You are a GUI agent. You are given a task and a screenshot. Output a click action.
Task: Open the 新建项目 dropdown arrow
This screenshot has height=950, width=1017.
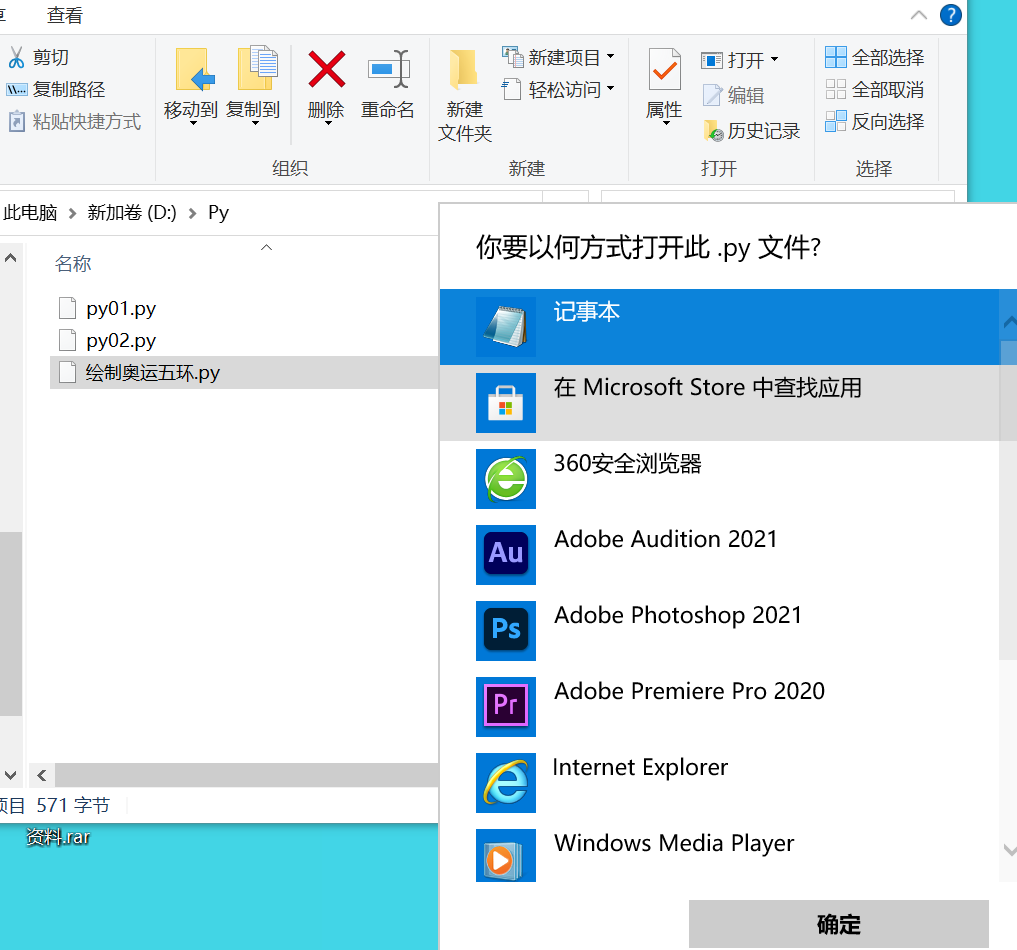pos(610,57)
